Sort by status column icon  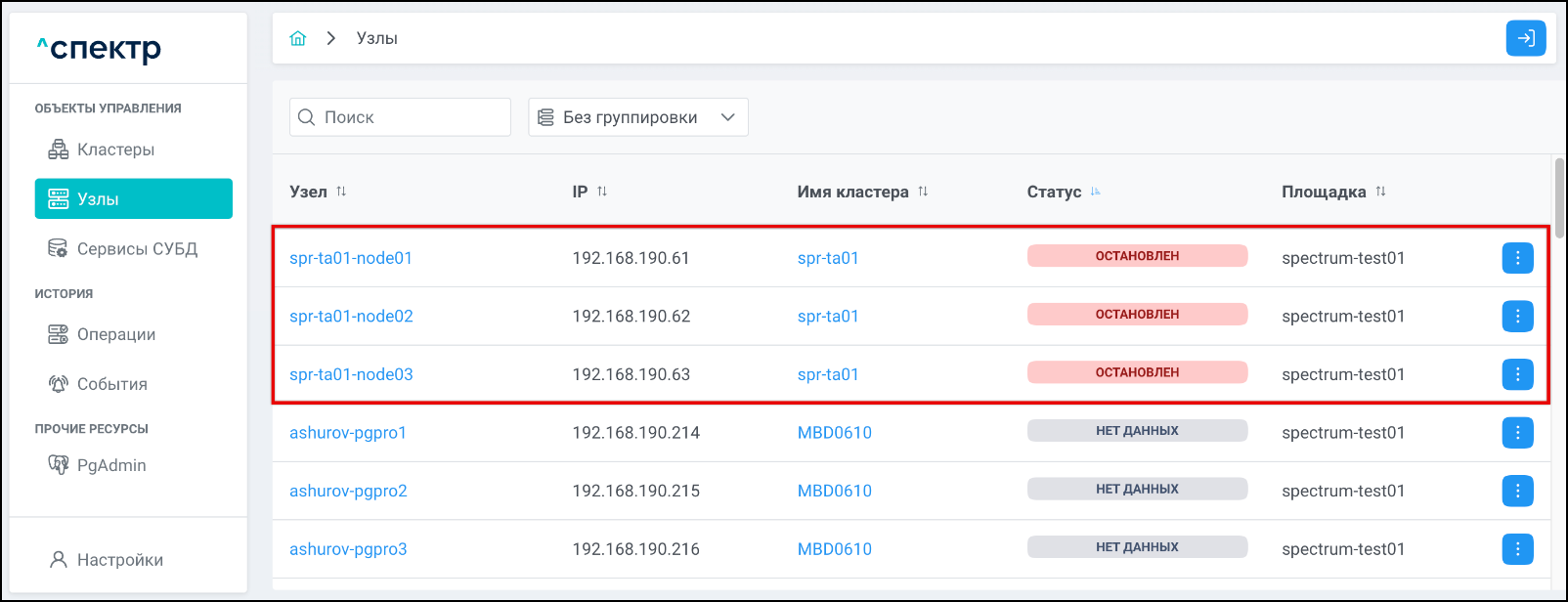1096,192
